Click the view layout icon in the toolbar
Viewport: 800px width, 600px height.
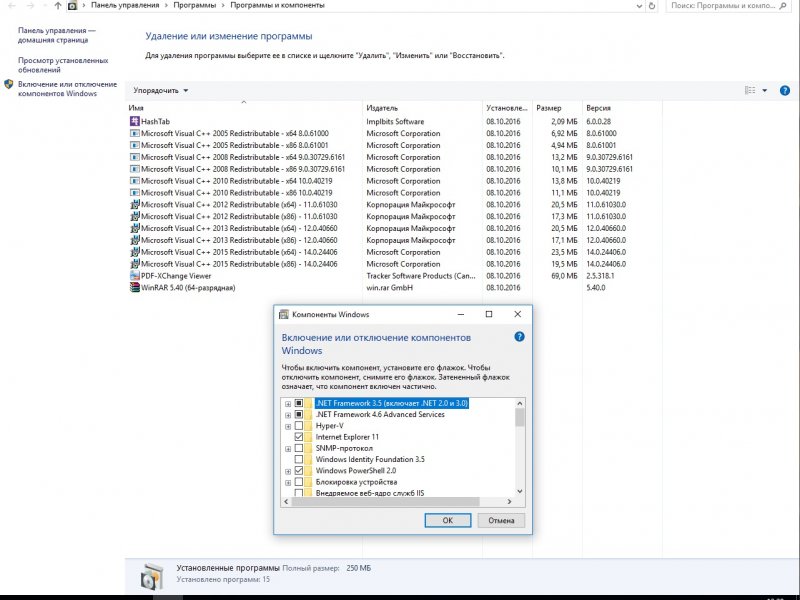tap(750, 90)
